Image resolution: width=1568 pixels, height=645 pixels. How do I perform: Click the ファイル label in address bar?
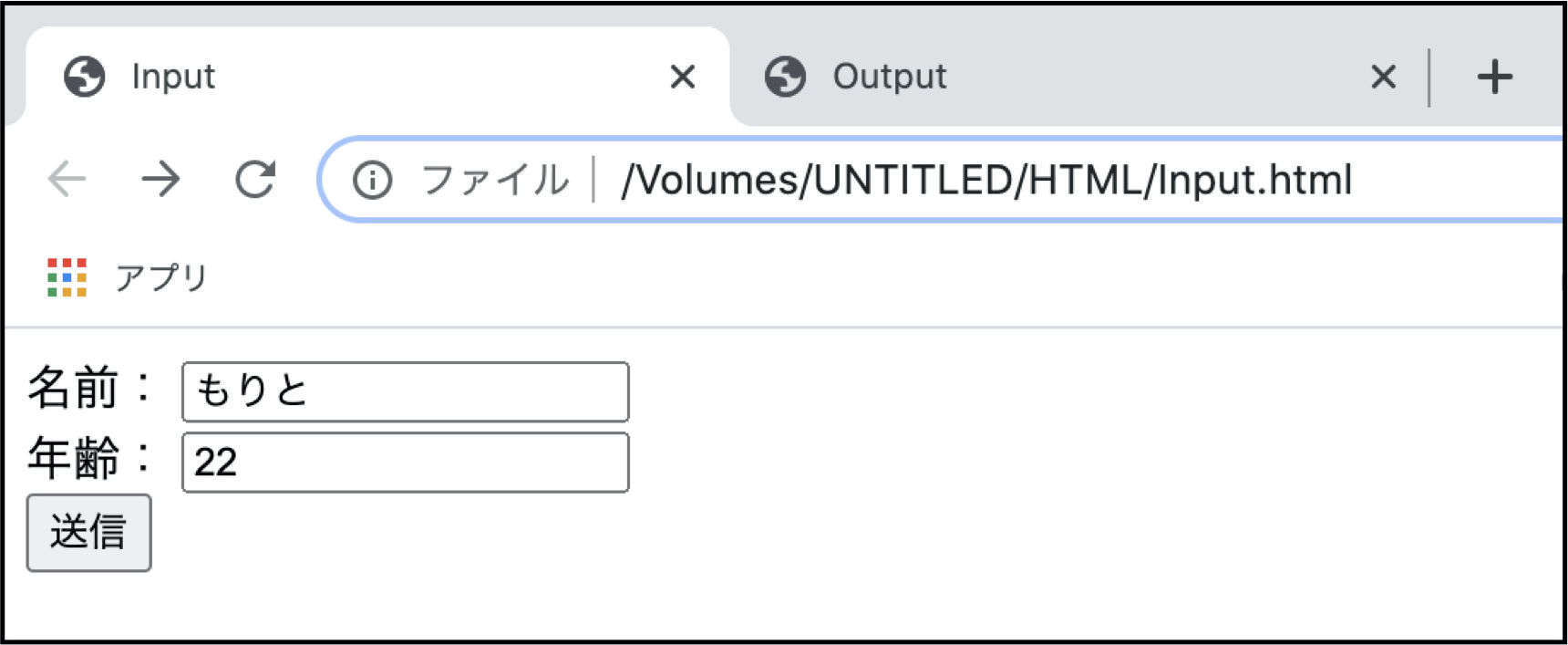point(495,180)
